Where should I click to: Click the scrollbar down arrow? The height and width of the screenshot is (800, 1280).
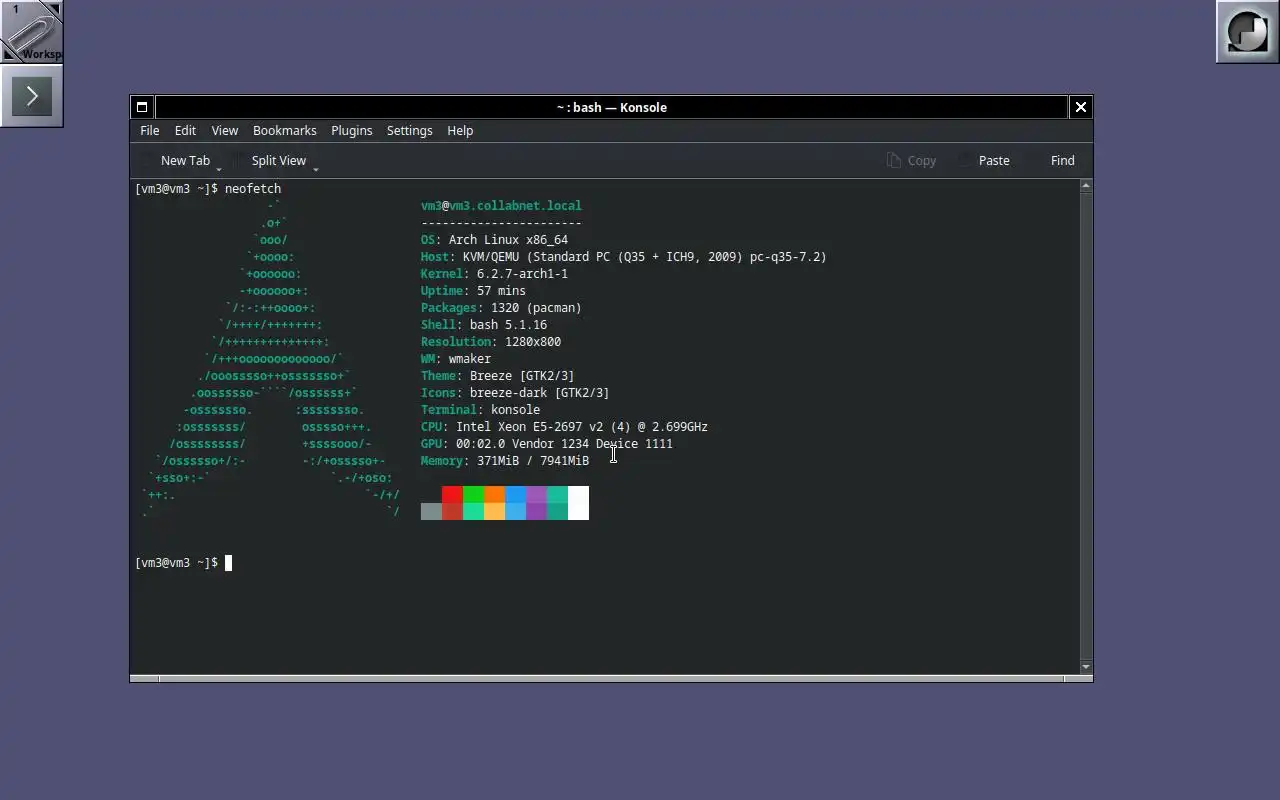click(1086, 667)
